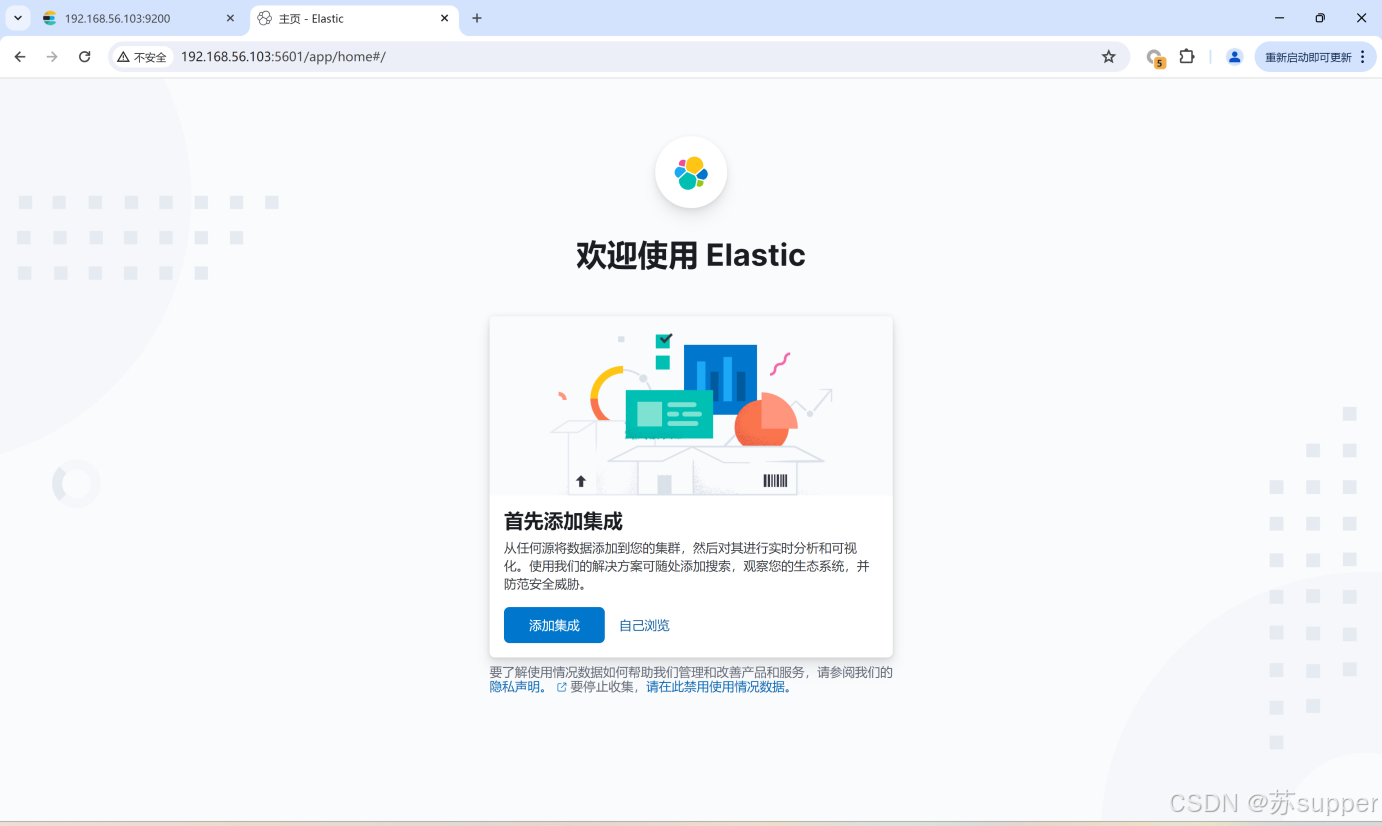1382x826 pixels.
Task: Click the 添加集成 button
Action: (x=554, y=625)
